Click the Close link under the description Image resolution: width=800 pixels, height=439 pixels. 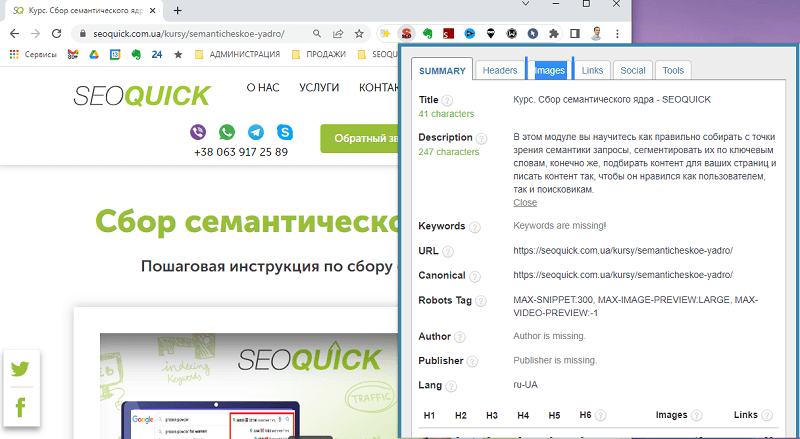(x=525, y=203)
